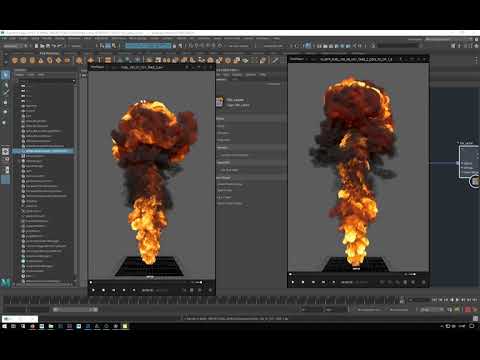This screenshot has width=480, height=360.
Task: Click the Outliner search field
Action: click(44, 81)
